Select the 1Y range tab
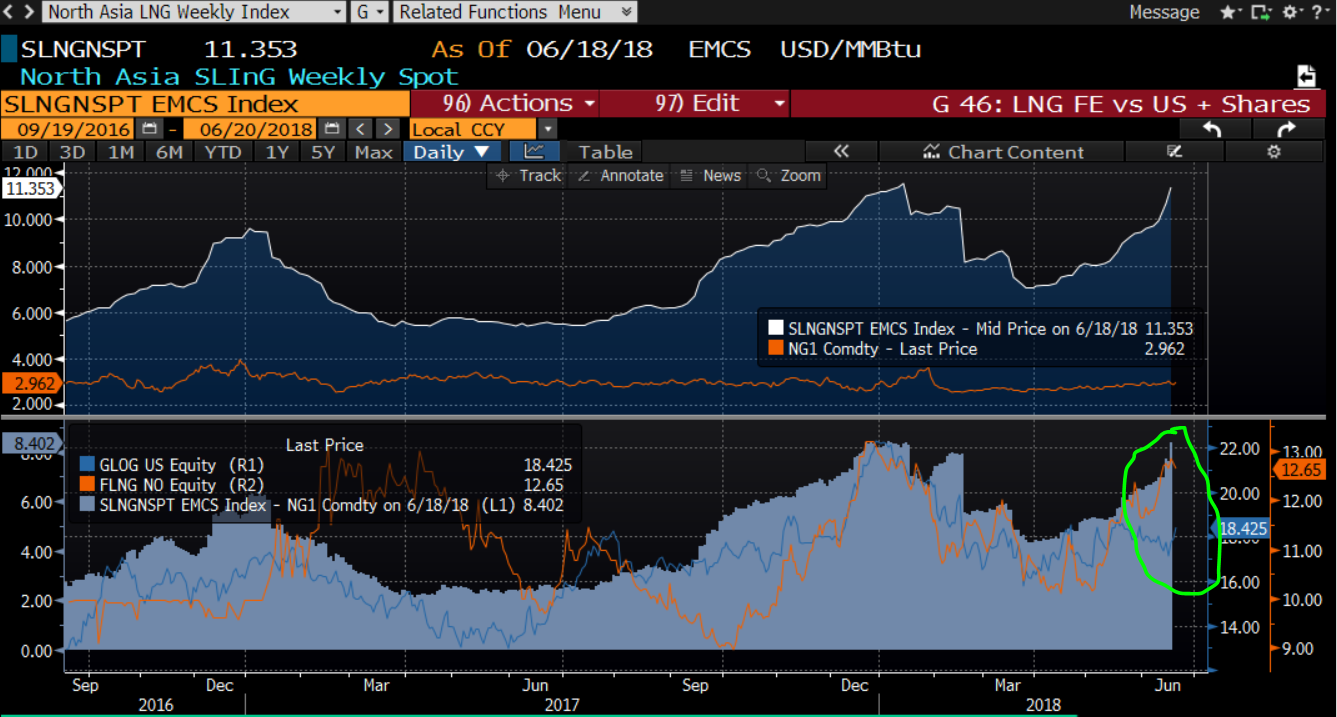Viewport: 1337px width, 717px height. 277,152
